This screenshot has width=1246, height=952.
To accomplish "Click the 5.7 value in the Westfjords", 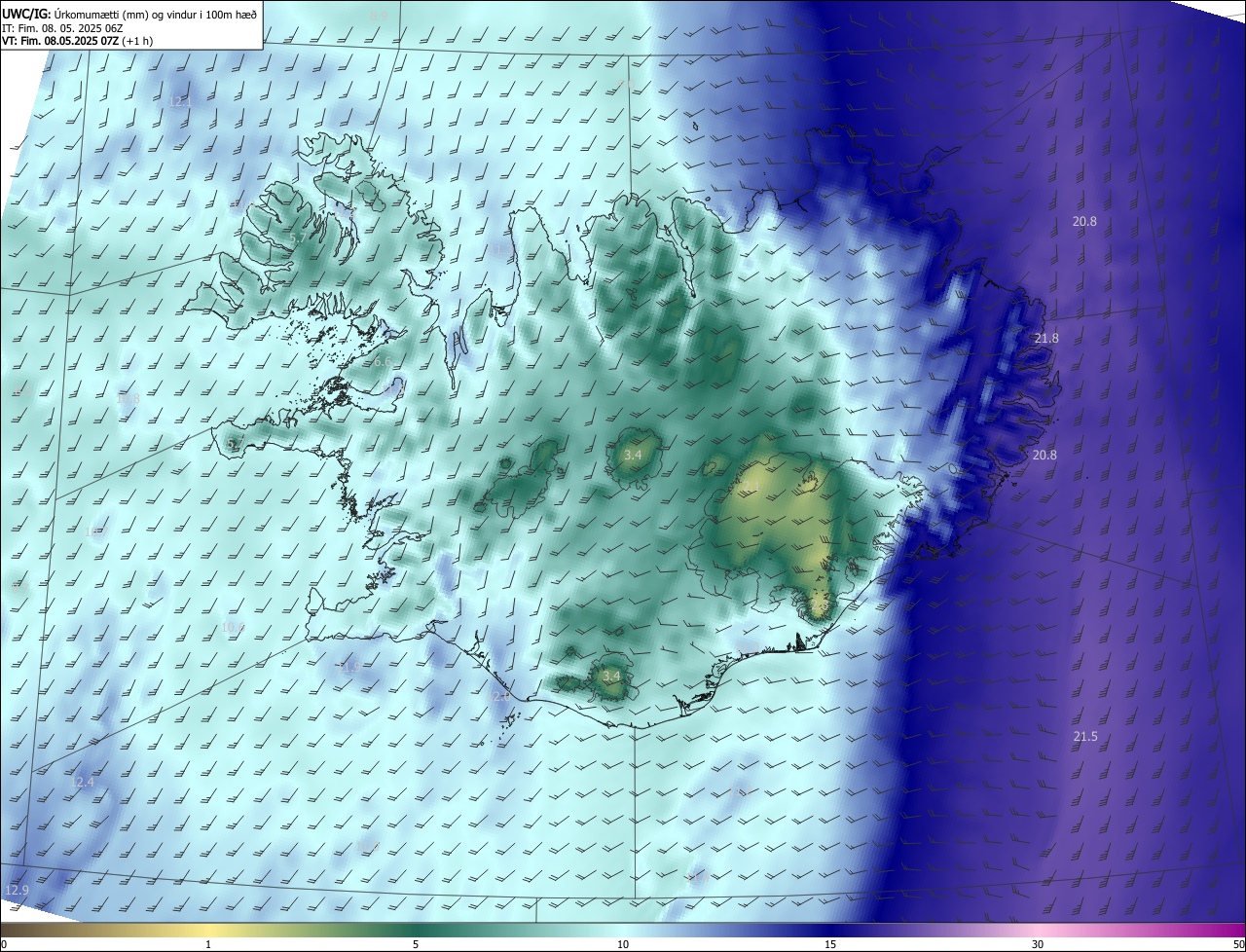I will [299, 238].
